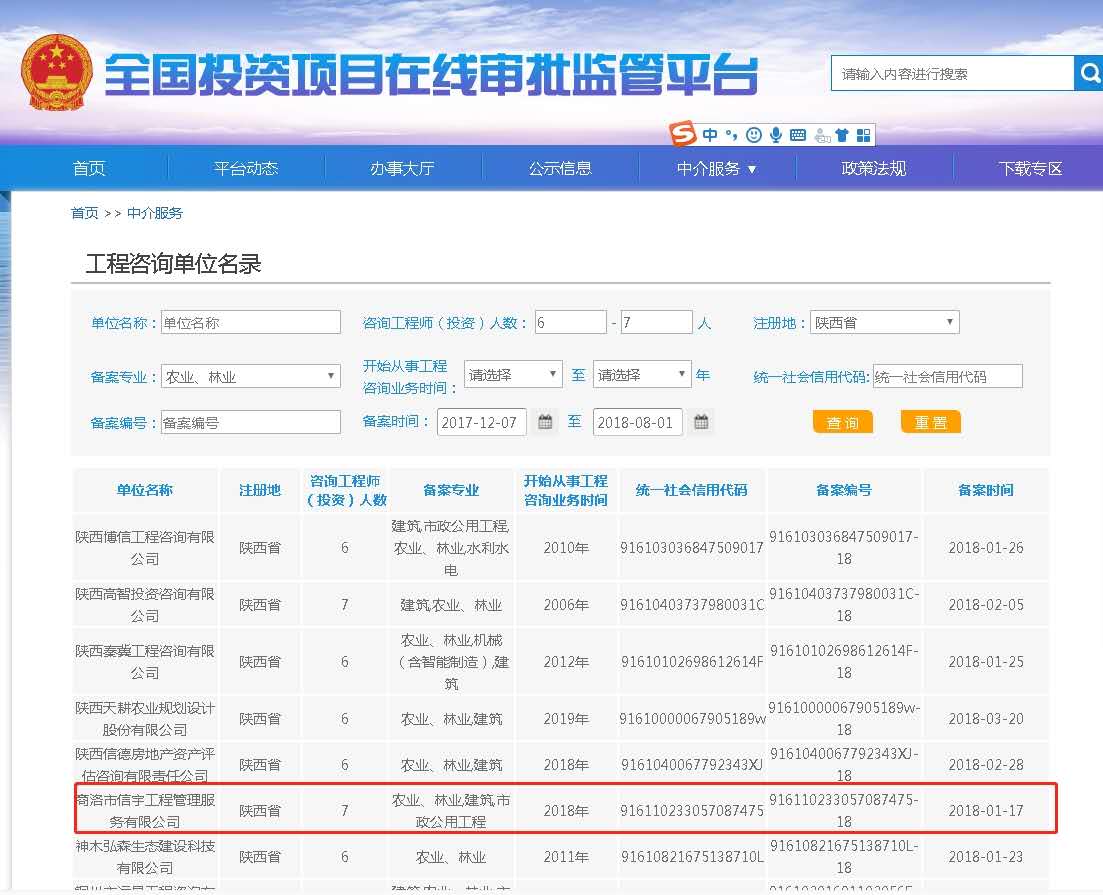
Task: Click the search magnifier in the site search bar
Action: point(1090,72)
